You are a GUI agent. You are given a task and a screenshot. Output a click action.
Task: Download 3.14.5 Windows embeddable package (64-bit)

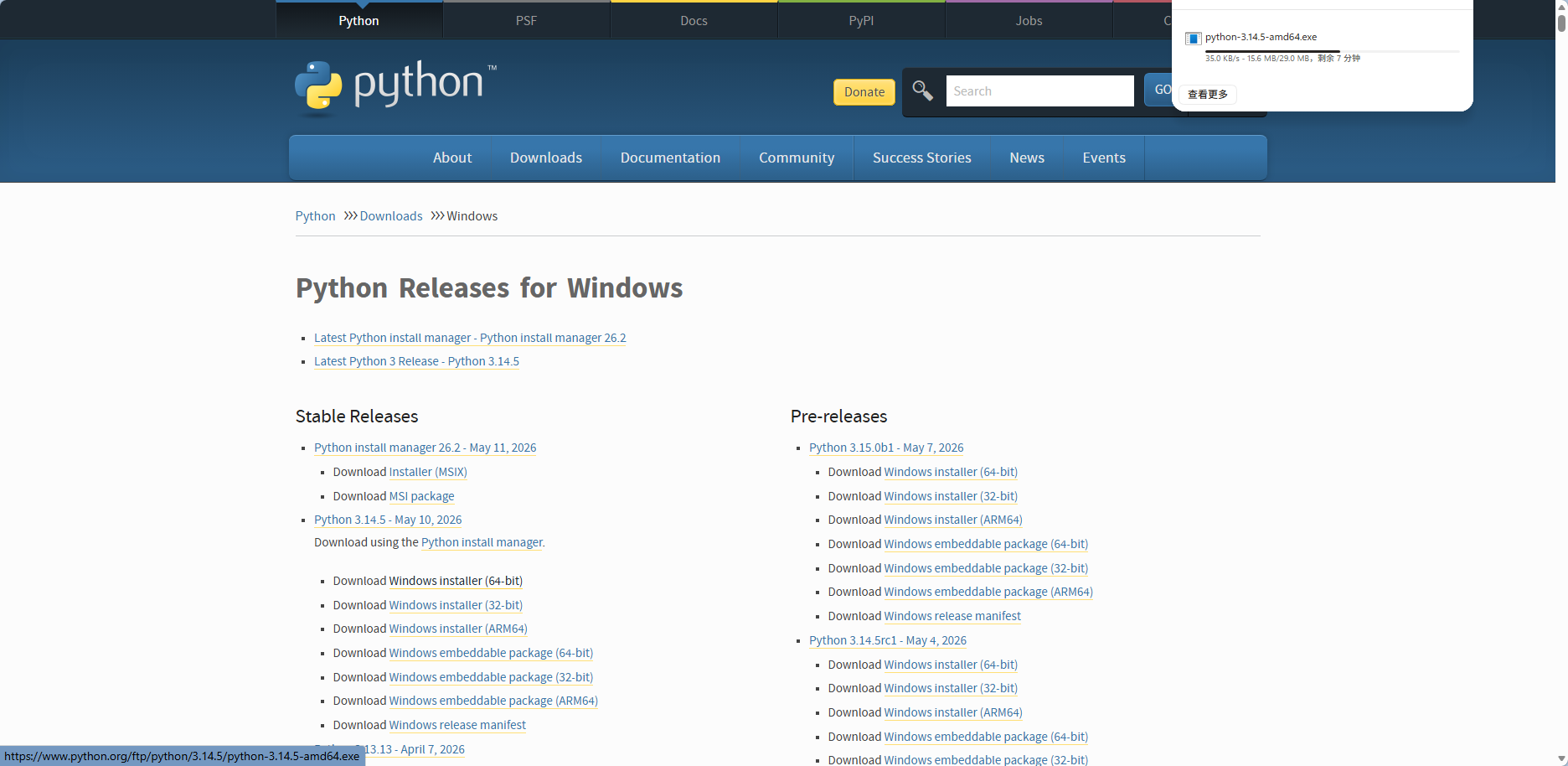[x=491, y=653]
